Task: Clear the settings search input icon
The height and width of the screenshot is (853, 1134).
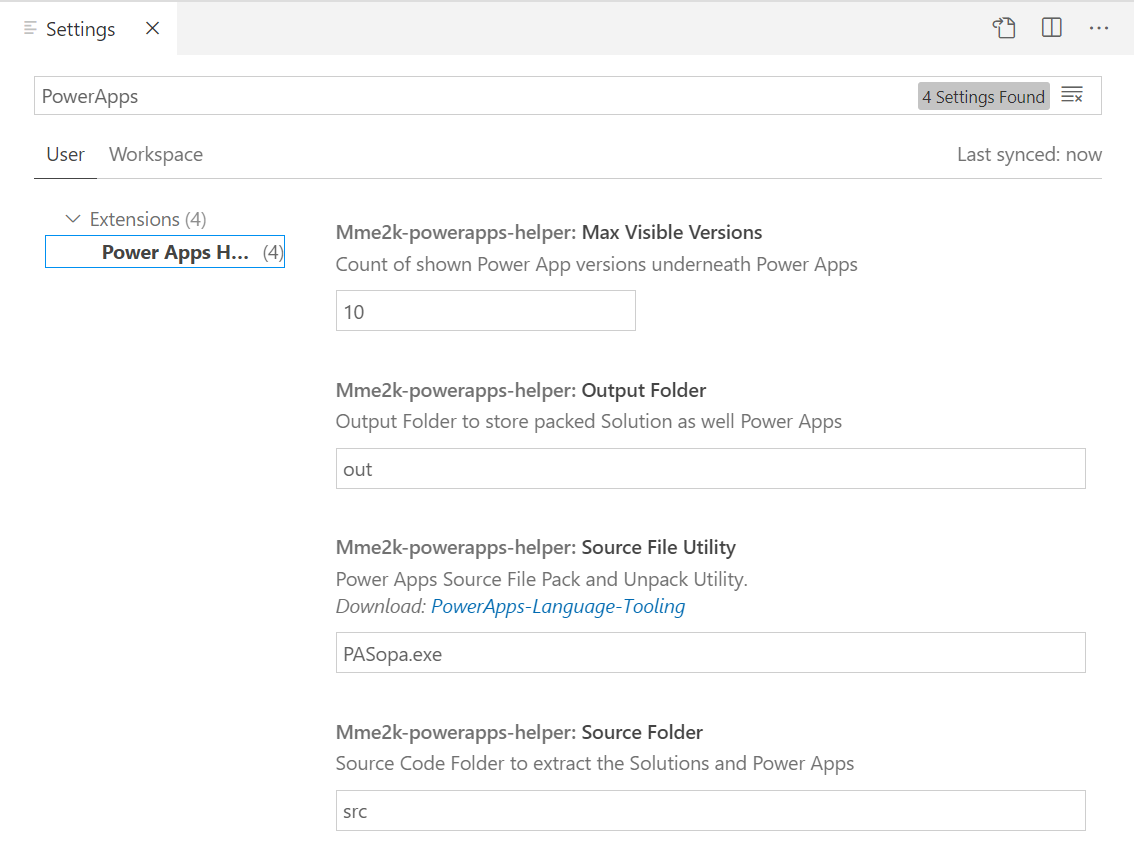Action: 1072,95
